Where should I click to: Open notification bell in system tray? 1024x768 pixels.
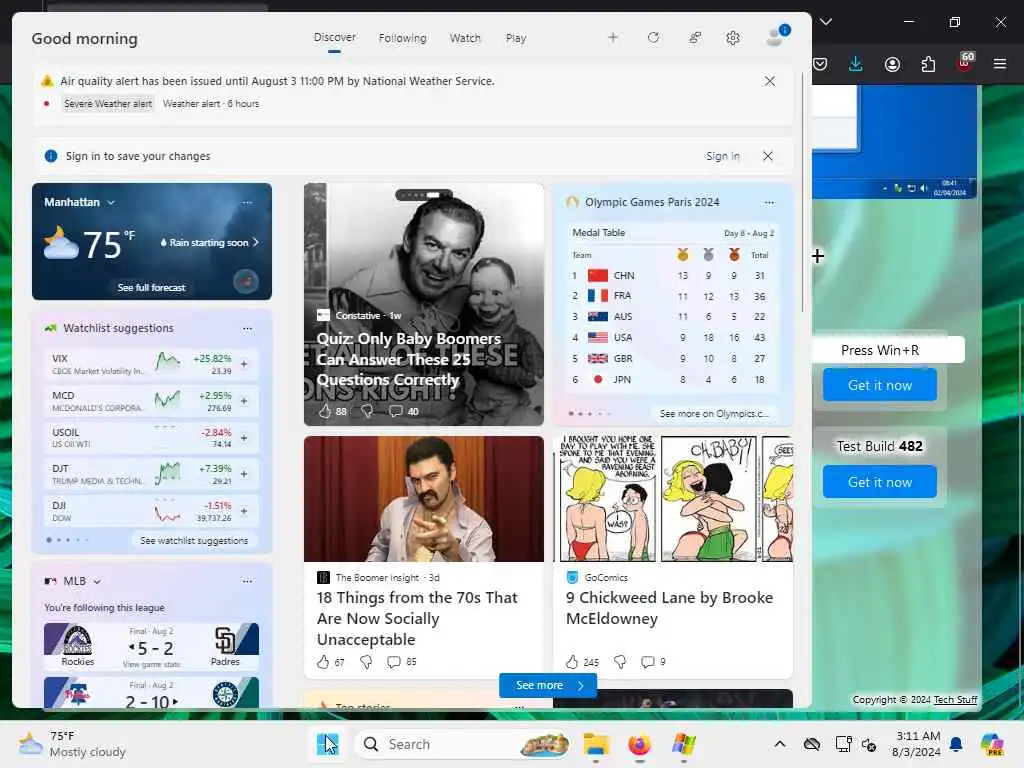pos(956,744)
